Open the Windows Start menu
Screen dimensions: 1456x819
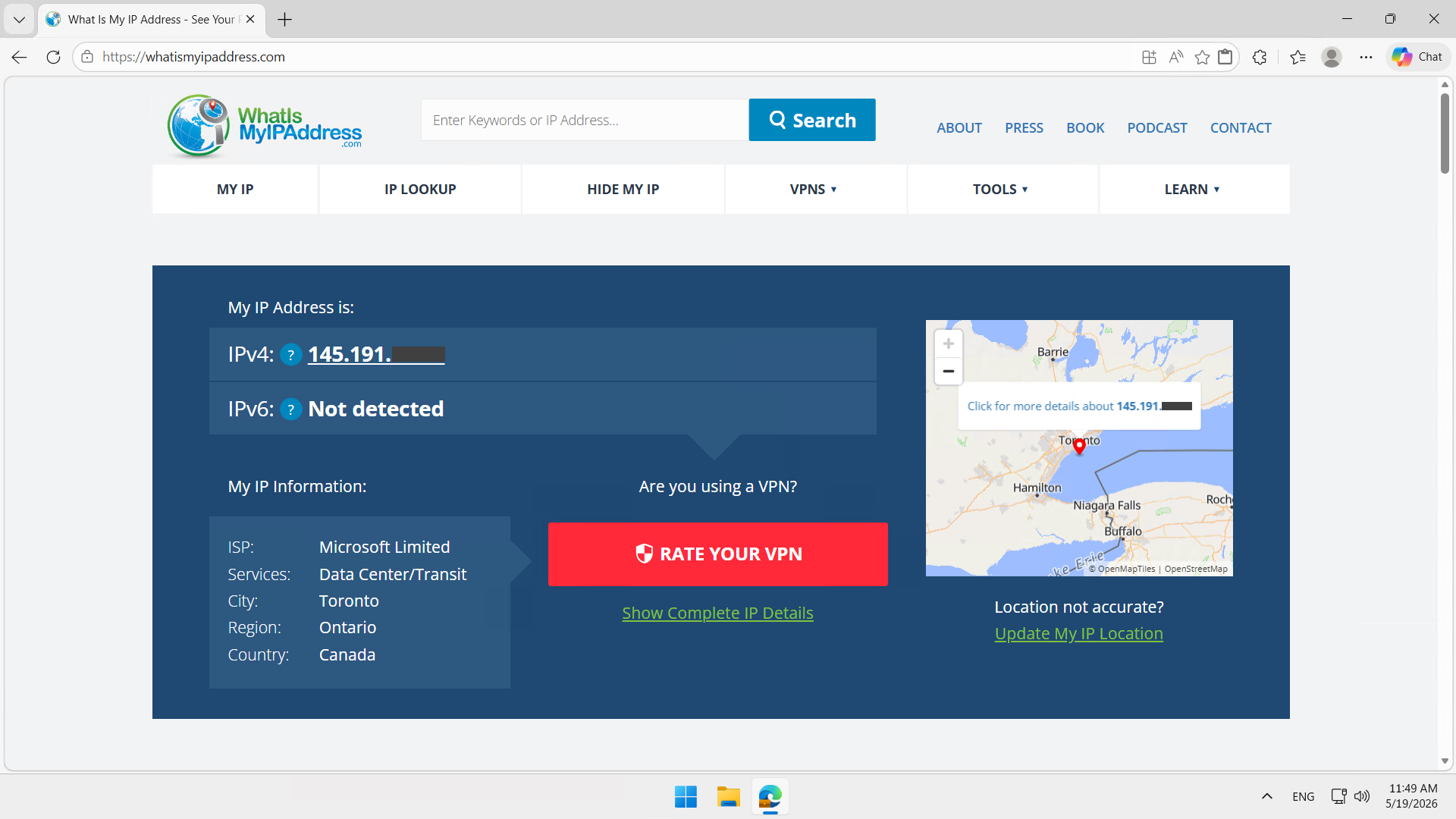coord(686,797)
